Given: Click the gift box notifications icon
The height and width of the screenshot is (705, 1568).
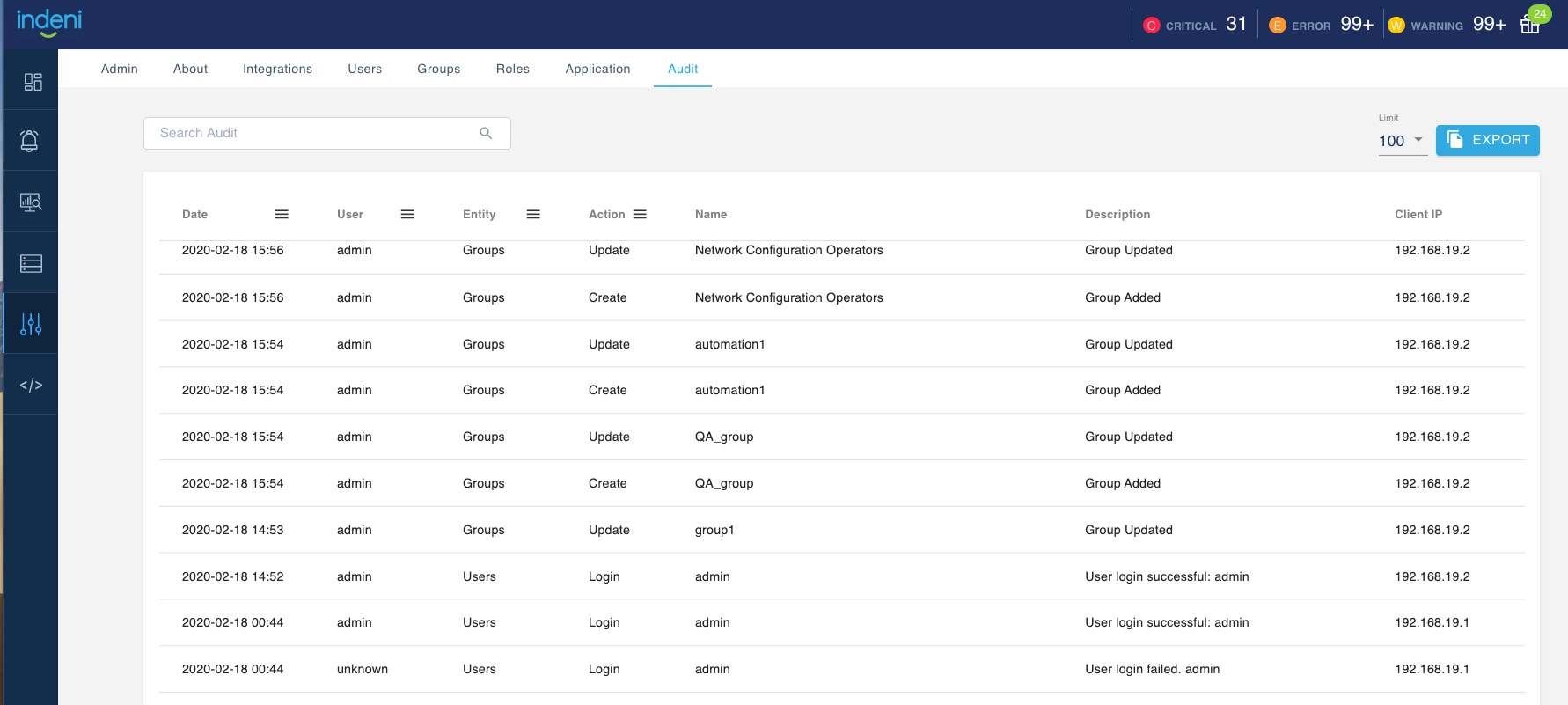Looking at the screenshot, I should 1530,24.
